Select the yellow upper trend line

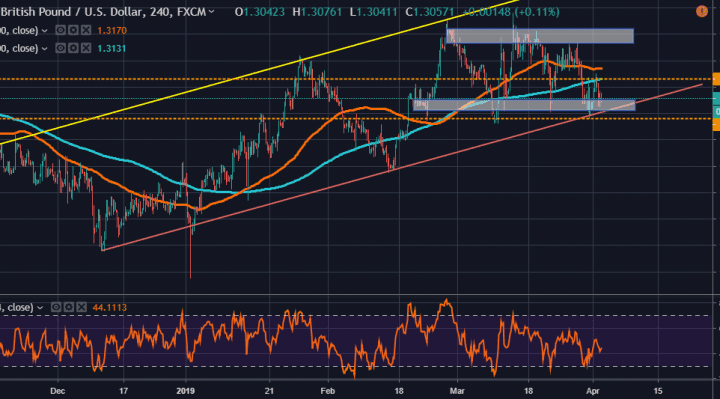(257, 72)
